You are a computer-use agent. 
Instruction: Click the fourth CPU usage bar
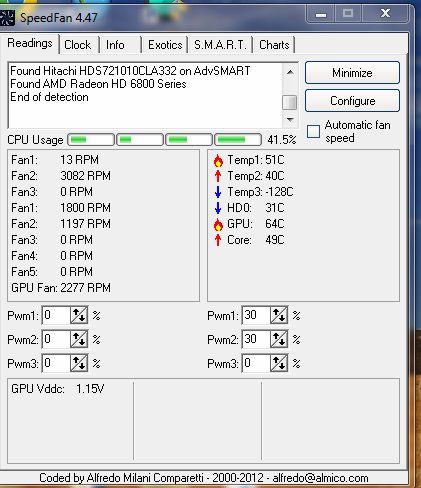click(238, 140)
